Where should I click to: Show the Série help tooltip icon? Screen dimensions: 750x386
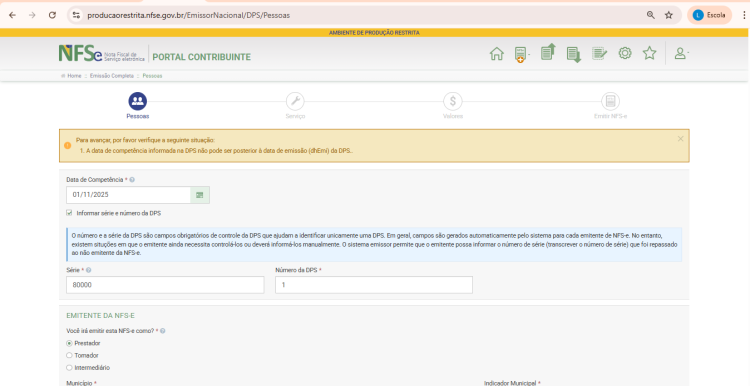coord(88,270)
